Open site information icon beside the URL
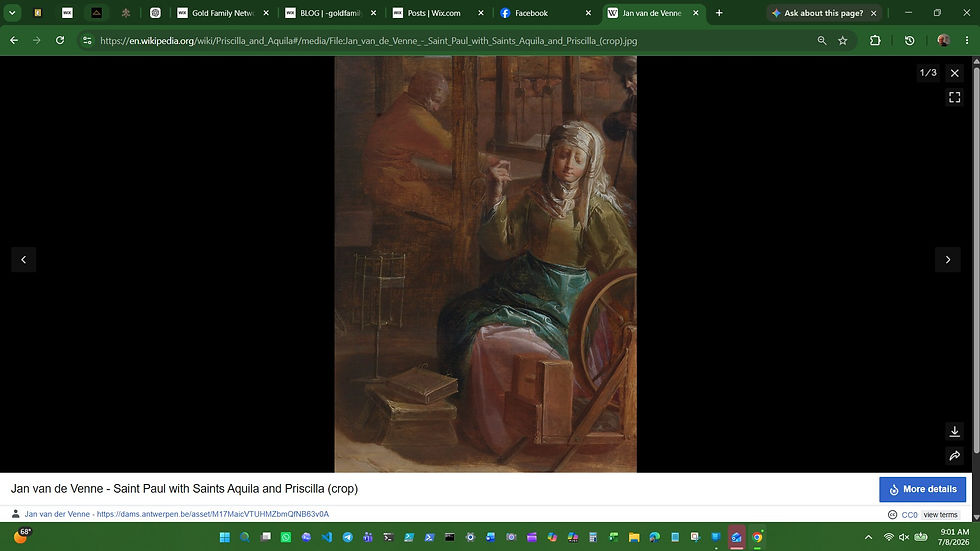This screenshot has height=551, width=980. pyautogui.click(x=87, y=41)
